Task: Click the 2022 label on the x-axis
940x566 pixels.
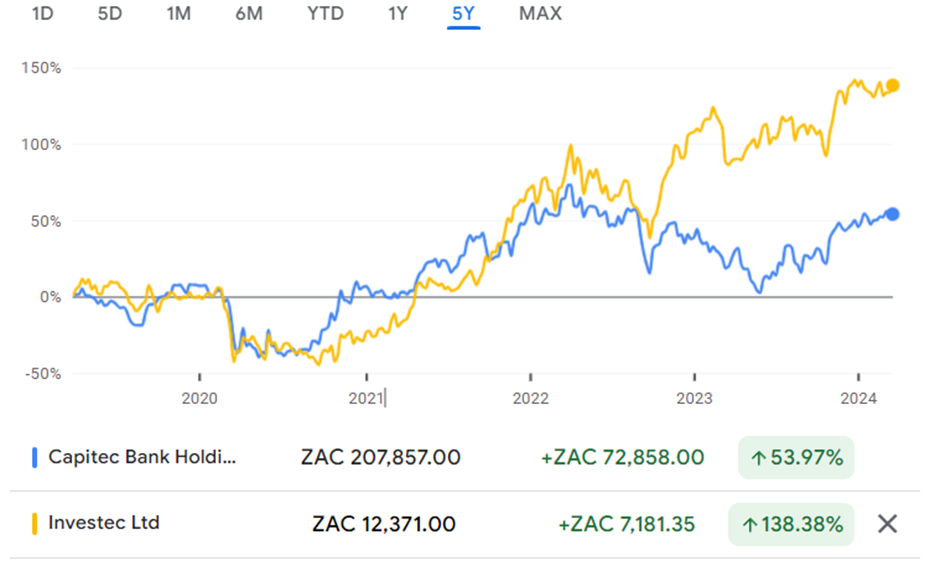Action: click(530, 398)
